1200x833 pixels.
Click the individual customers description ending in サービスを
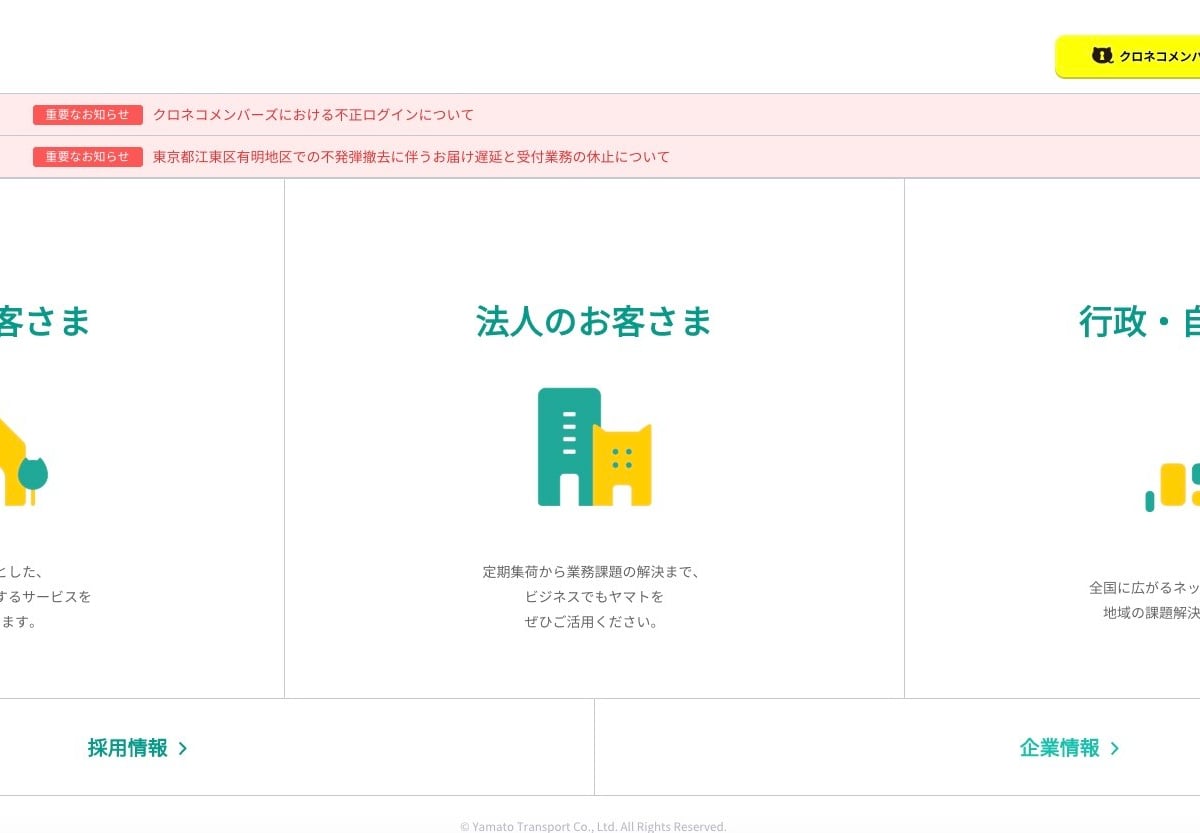click(45, 597)
